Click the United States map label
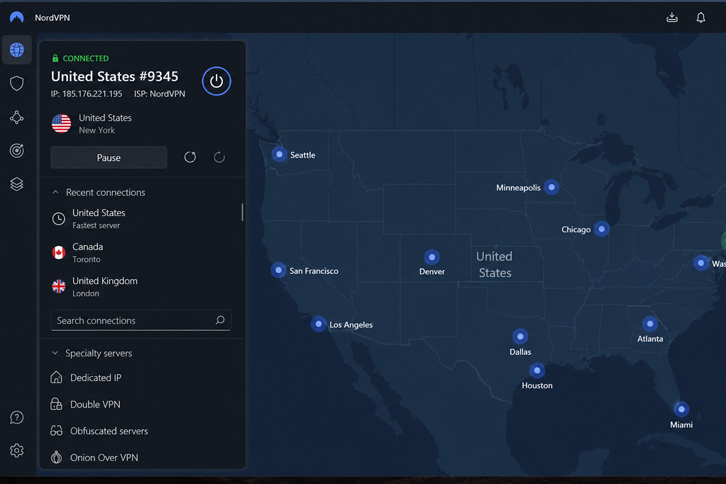This screenshot has width=726, height=484. [494, 264]
